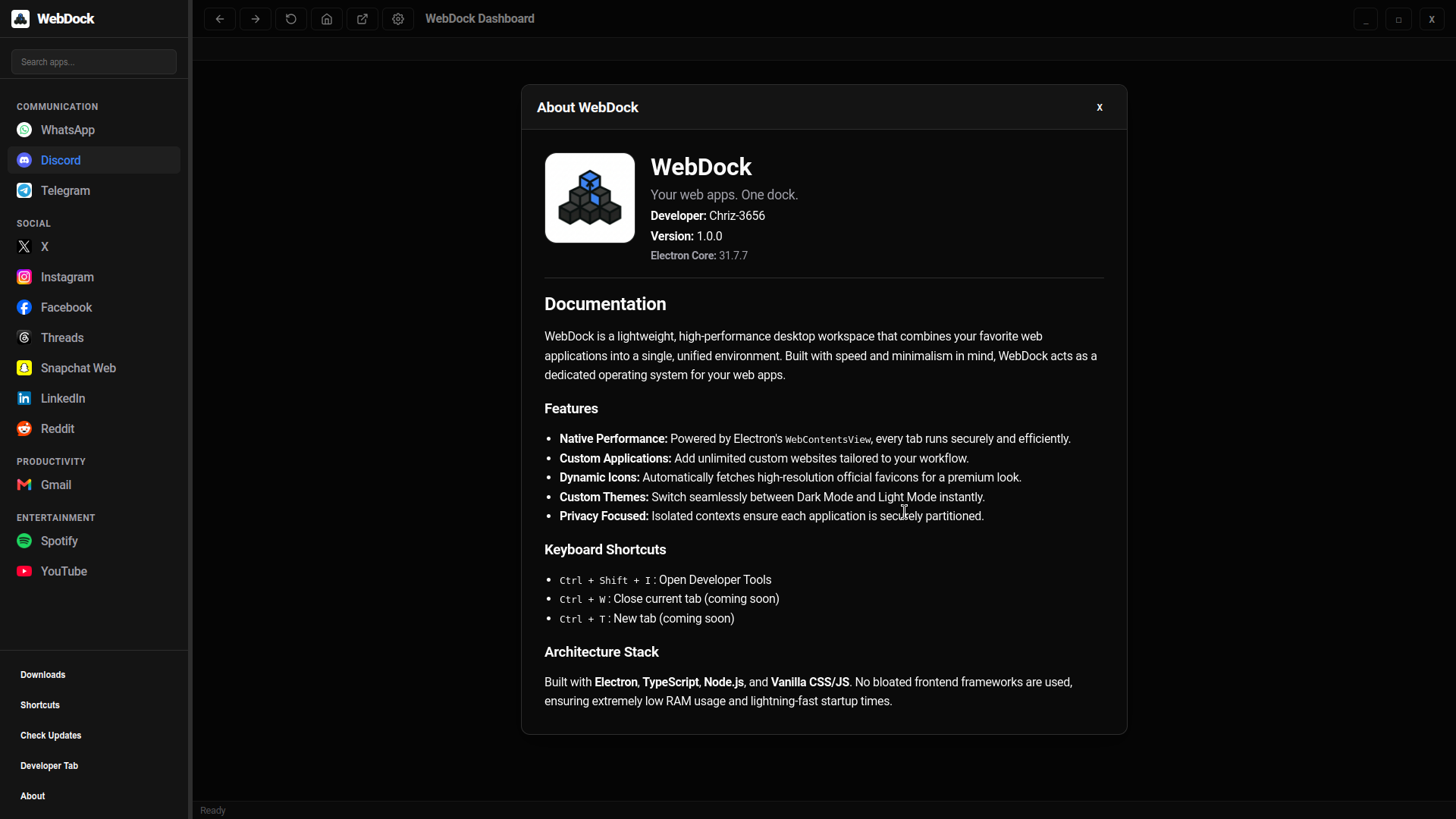Click the Facebook icon in the sidebar
The width and height of the screenshot is (1456, 819).
[24, 307]
